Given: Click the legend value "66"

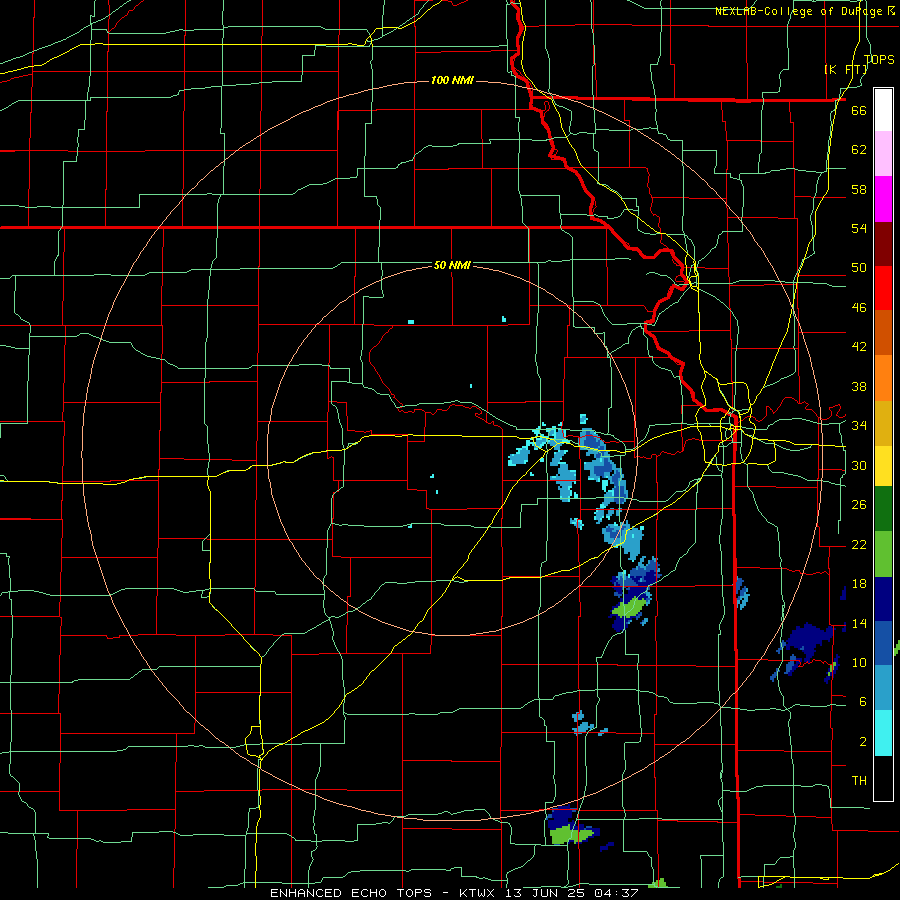Looking at the screenshot, I should point(859,110).
